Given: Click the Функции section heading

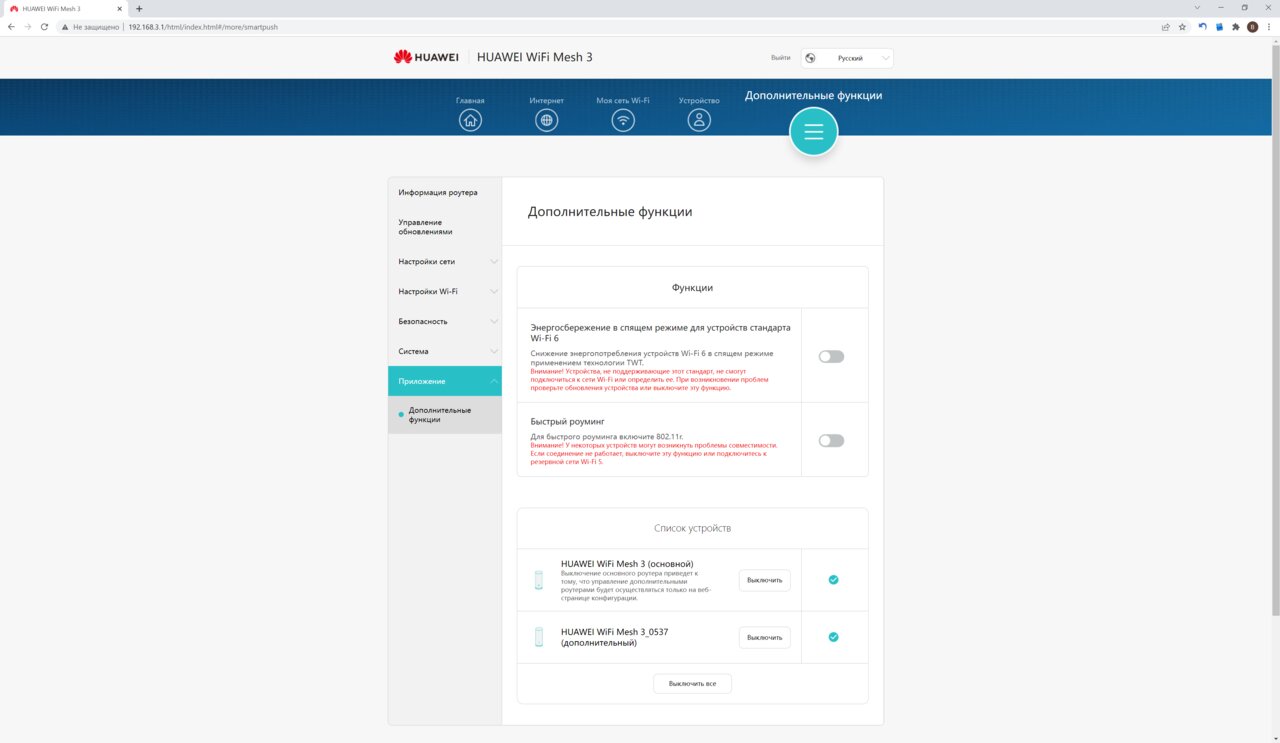Looking at the screenshot, I should [x=692, y=288].
